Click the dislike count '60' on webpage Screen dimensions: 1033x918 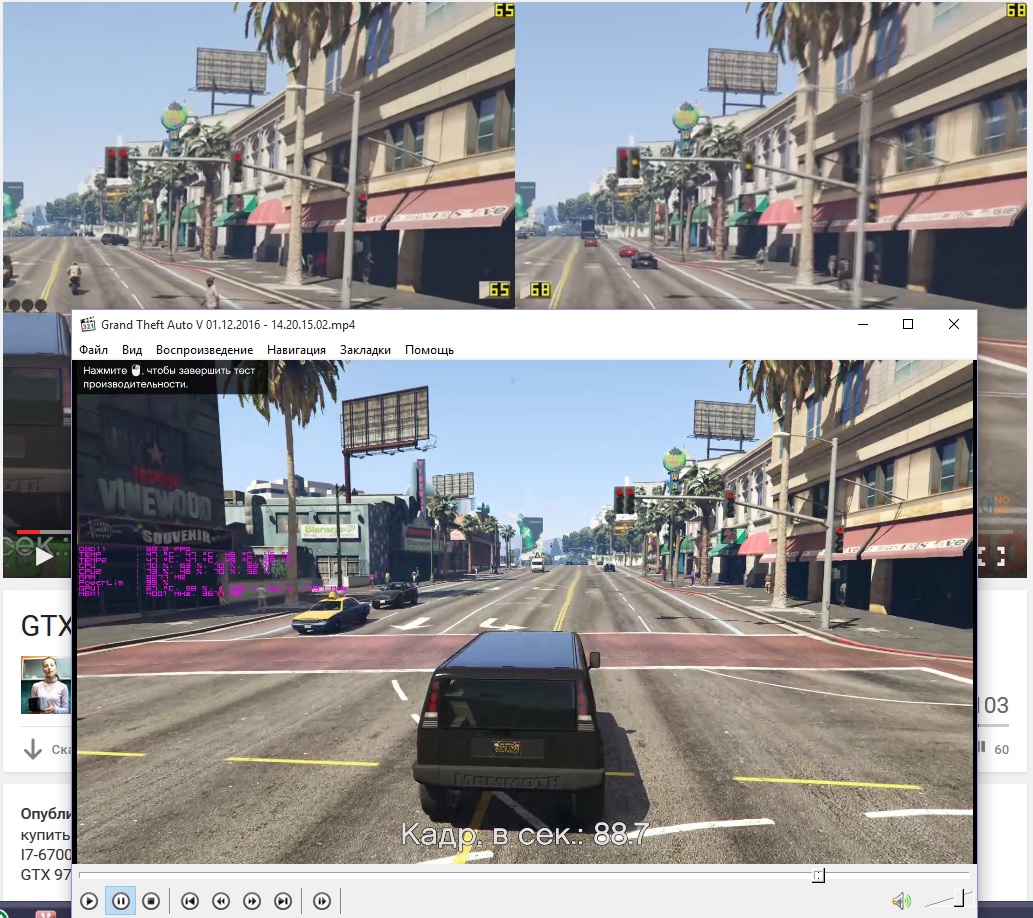1001,749
